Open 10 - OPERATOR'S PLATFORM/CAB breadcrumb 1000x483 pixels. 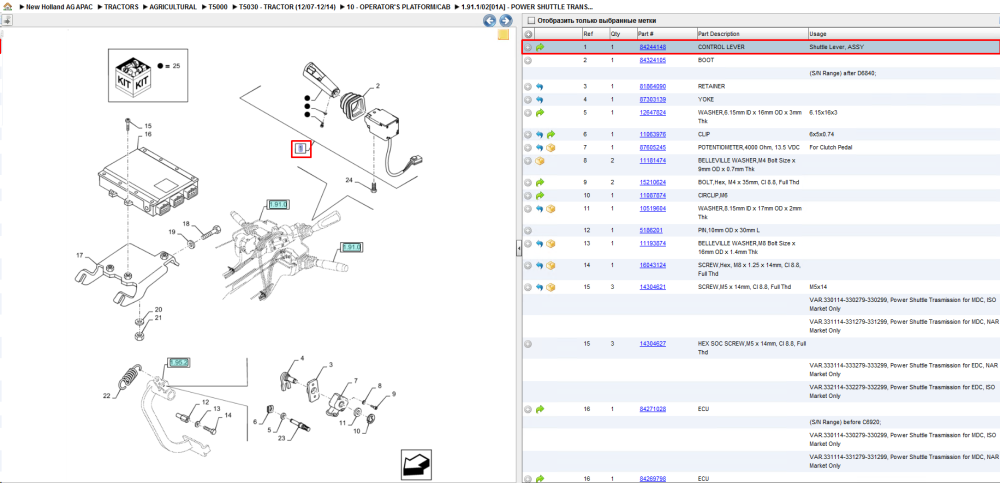pyautogui.click(x=399, y=6)
